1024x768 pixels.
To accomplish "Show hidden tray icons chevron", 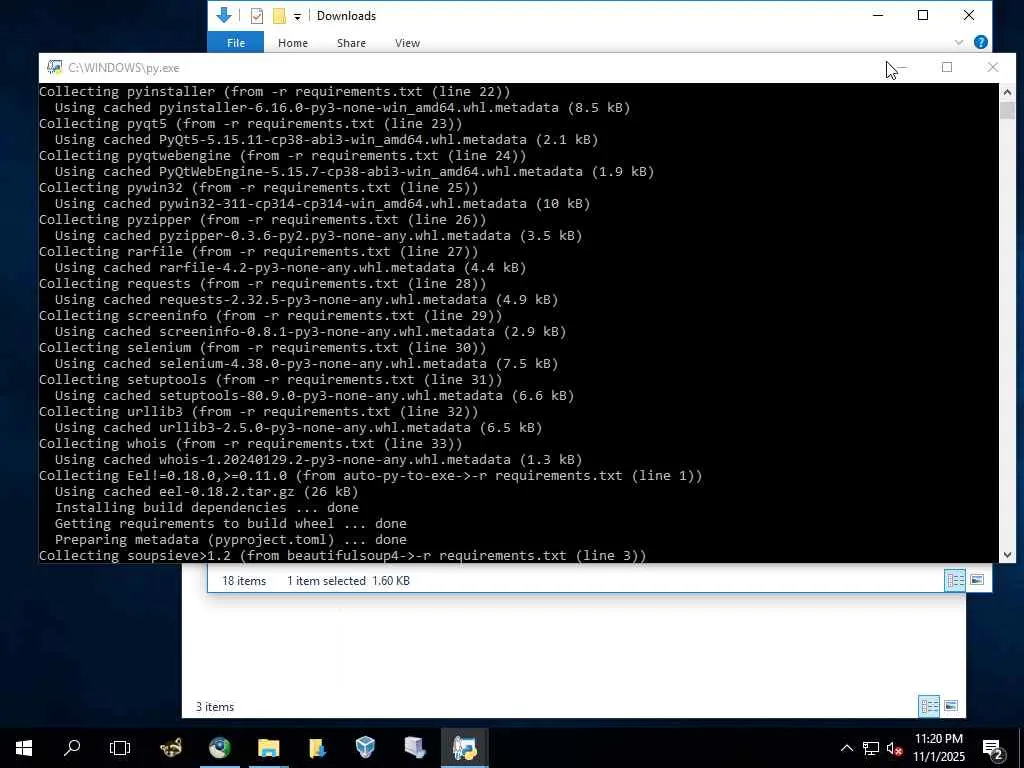I will 846,748.
